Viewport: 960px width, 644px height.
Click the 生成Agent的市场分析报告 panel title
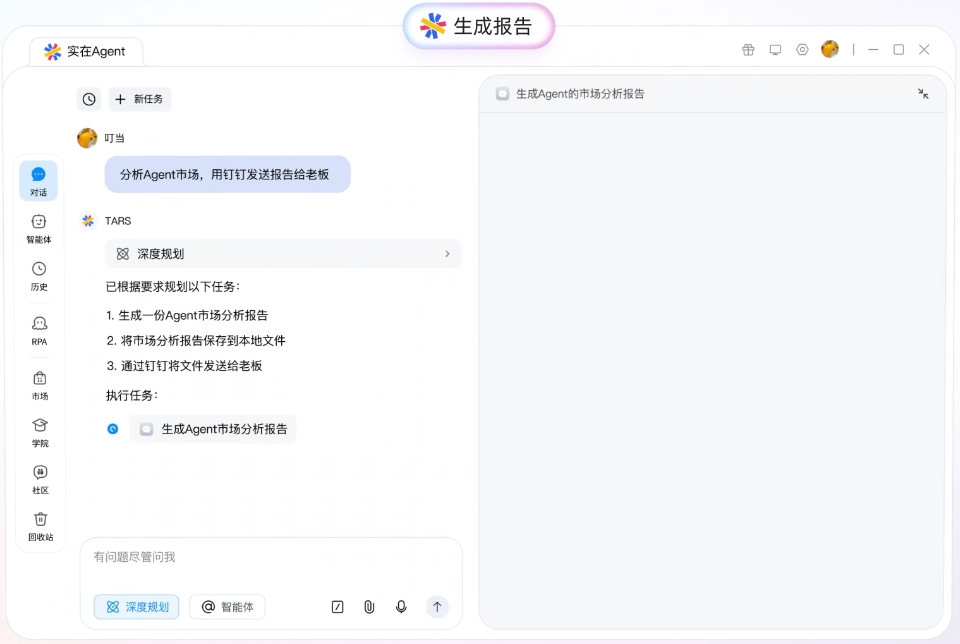[x=580, y=94]
